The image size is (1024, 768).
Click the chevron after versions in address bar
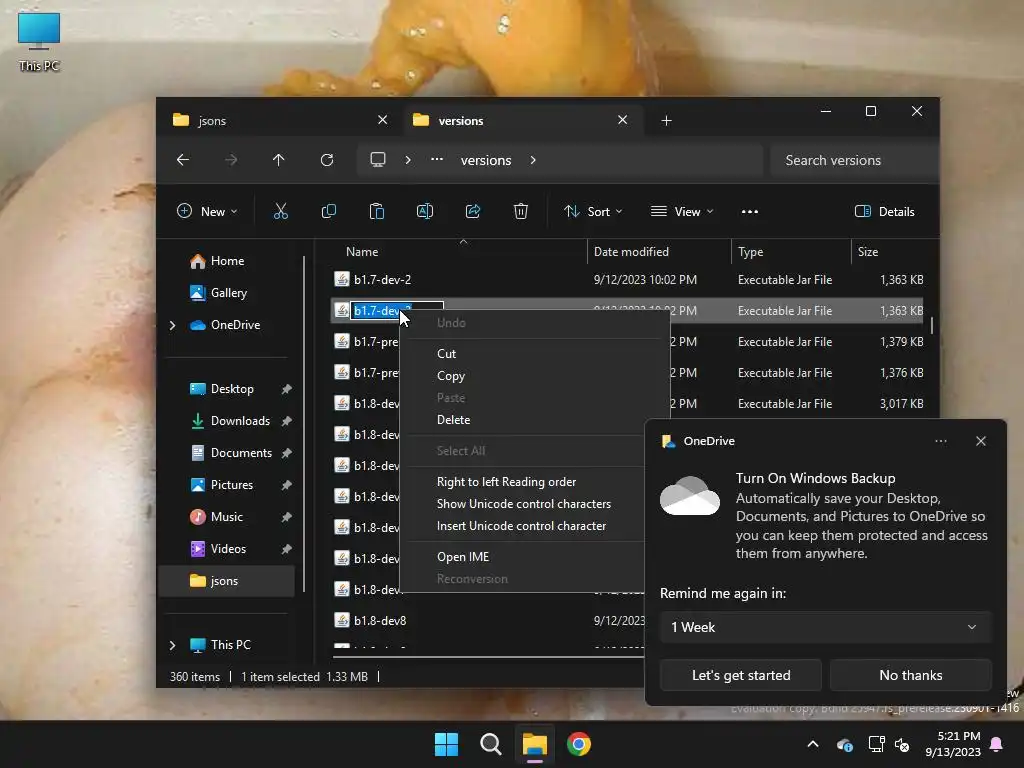[533, 160]
